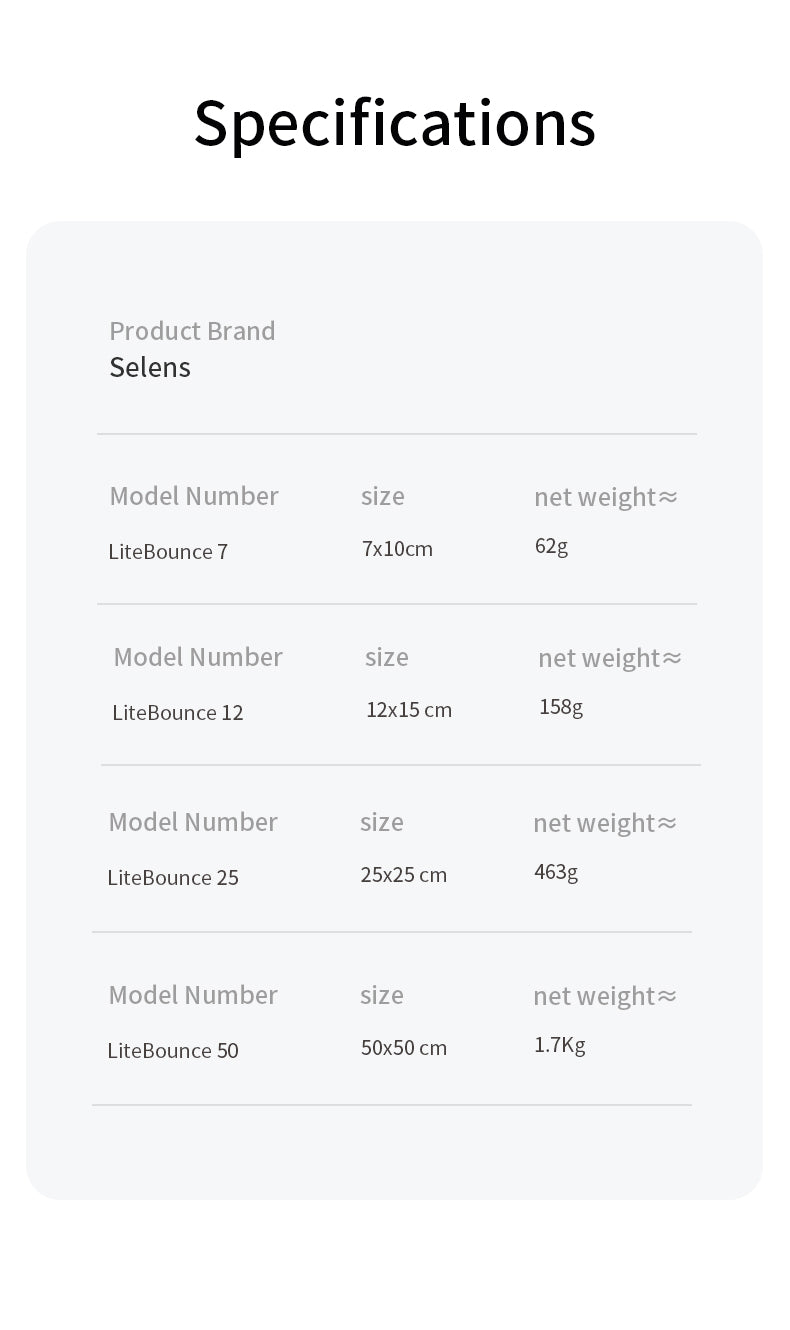Click the 463g weight value
The image size is (790, 1330).
[556, 872]
